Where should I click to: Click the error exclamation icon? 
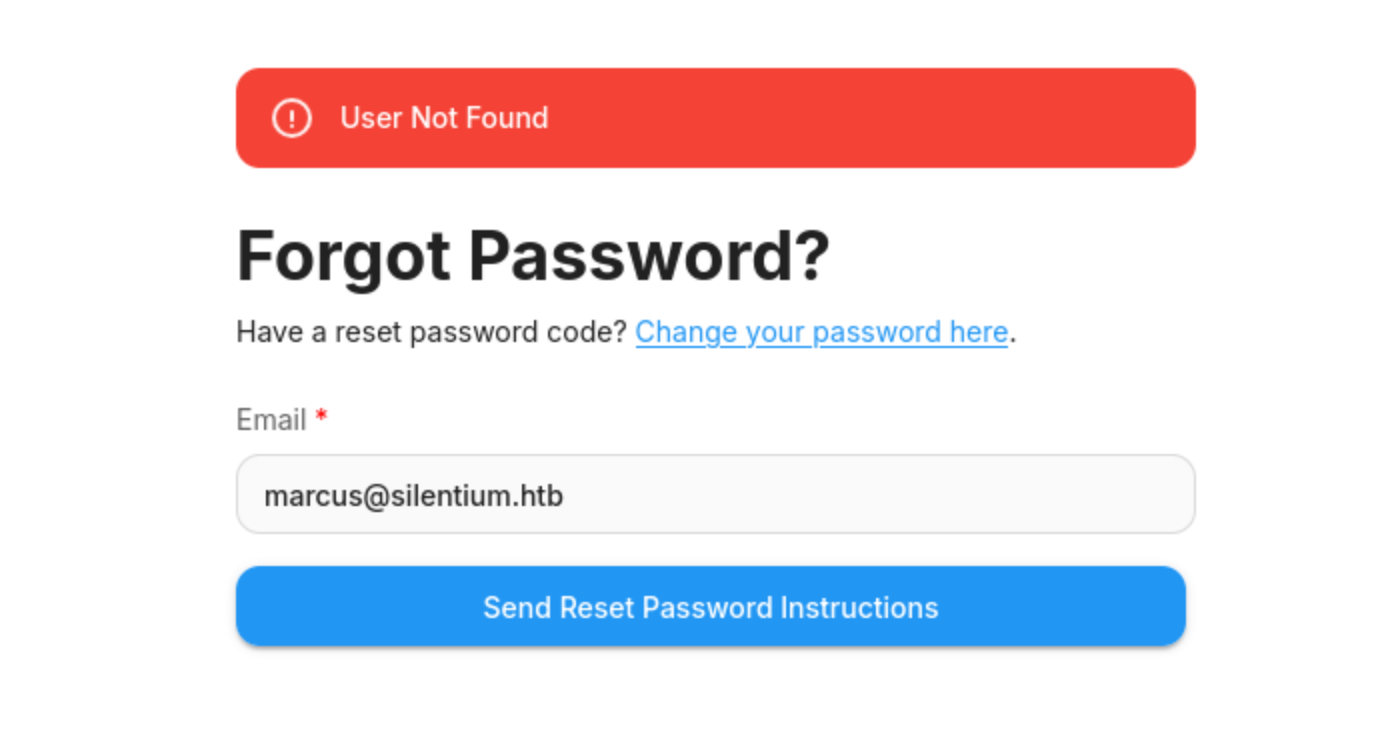pyautogui.click(x=291, y=118)
